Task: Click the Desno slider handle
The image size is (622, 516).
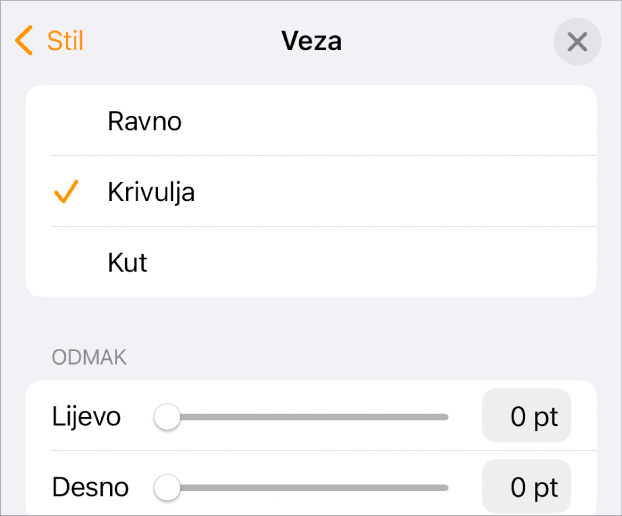Action: coord(168,488)
